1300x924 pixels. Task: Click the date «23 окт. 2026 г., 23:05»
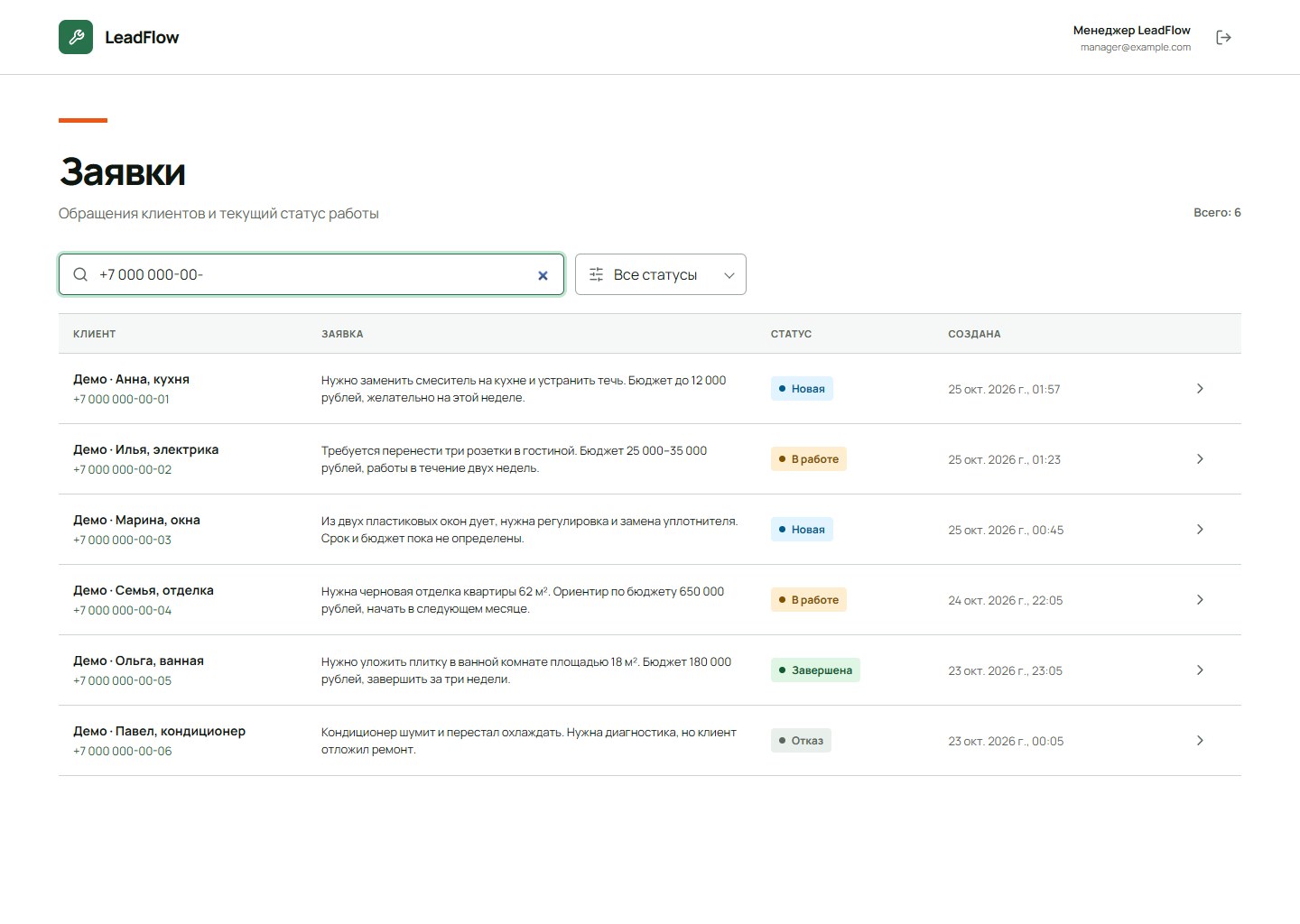[x=1005, y=670]
